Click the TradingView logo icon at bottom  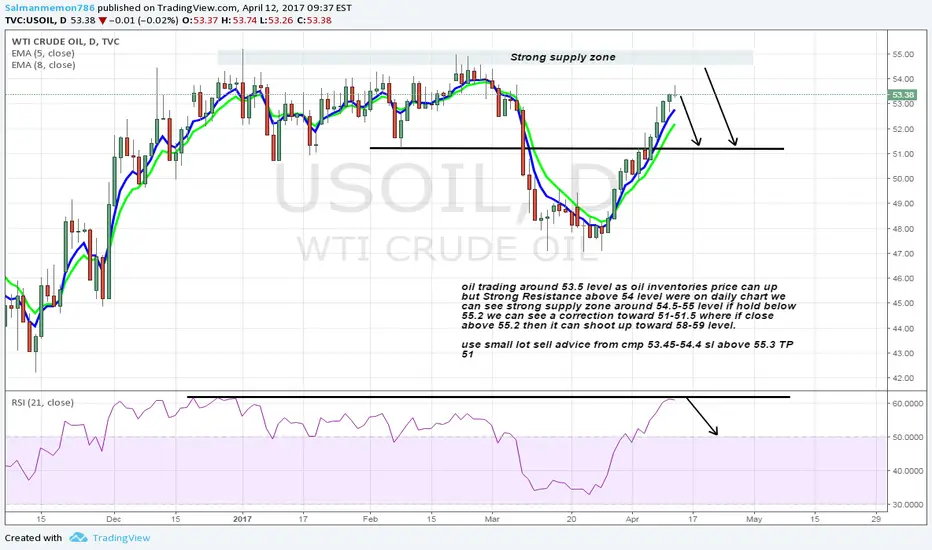78,538
